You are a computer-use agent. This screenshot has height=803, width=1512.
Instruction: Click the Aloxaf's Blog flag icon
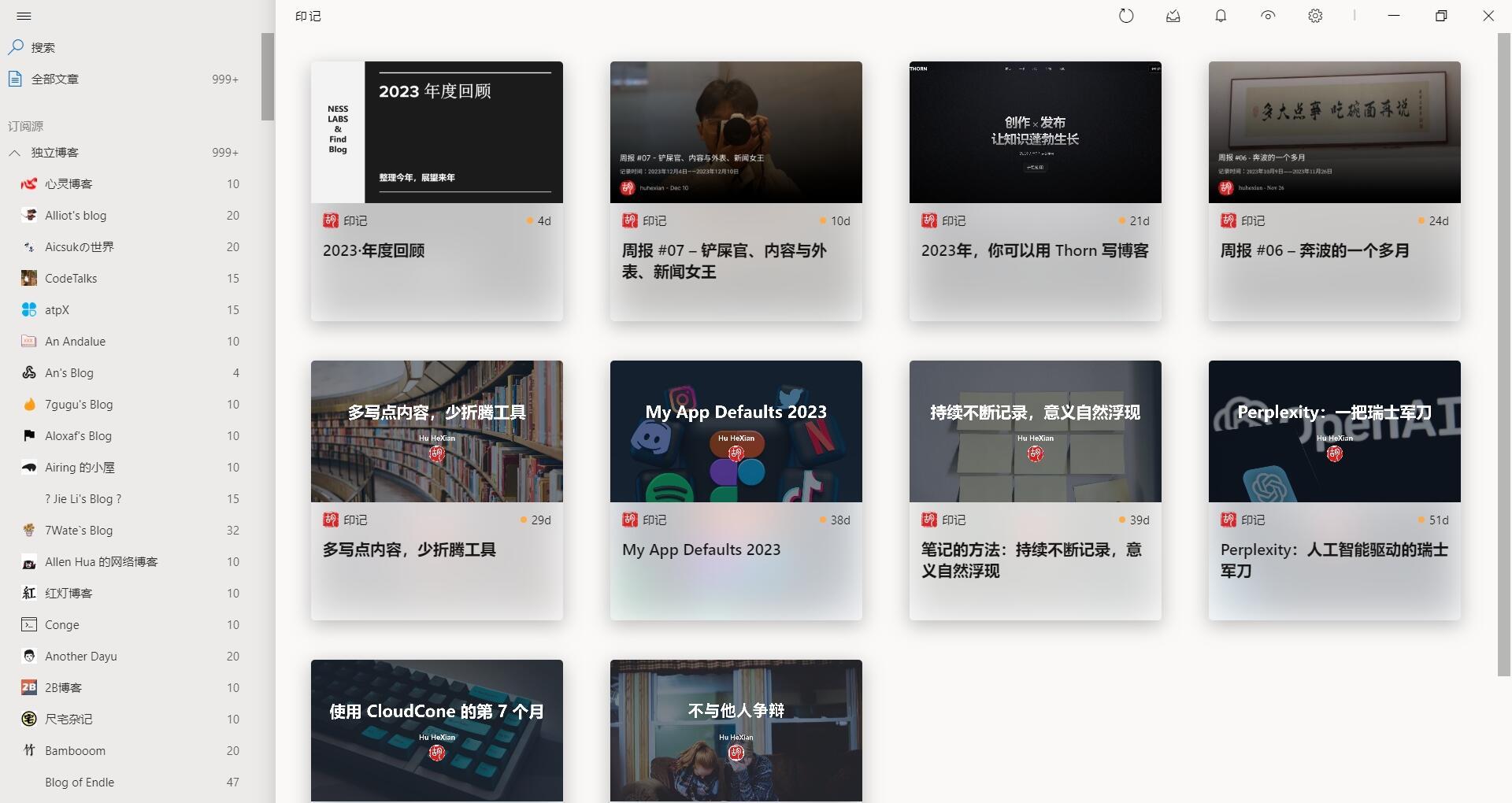click(29, 436)
